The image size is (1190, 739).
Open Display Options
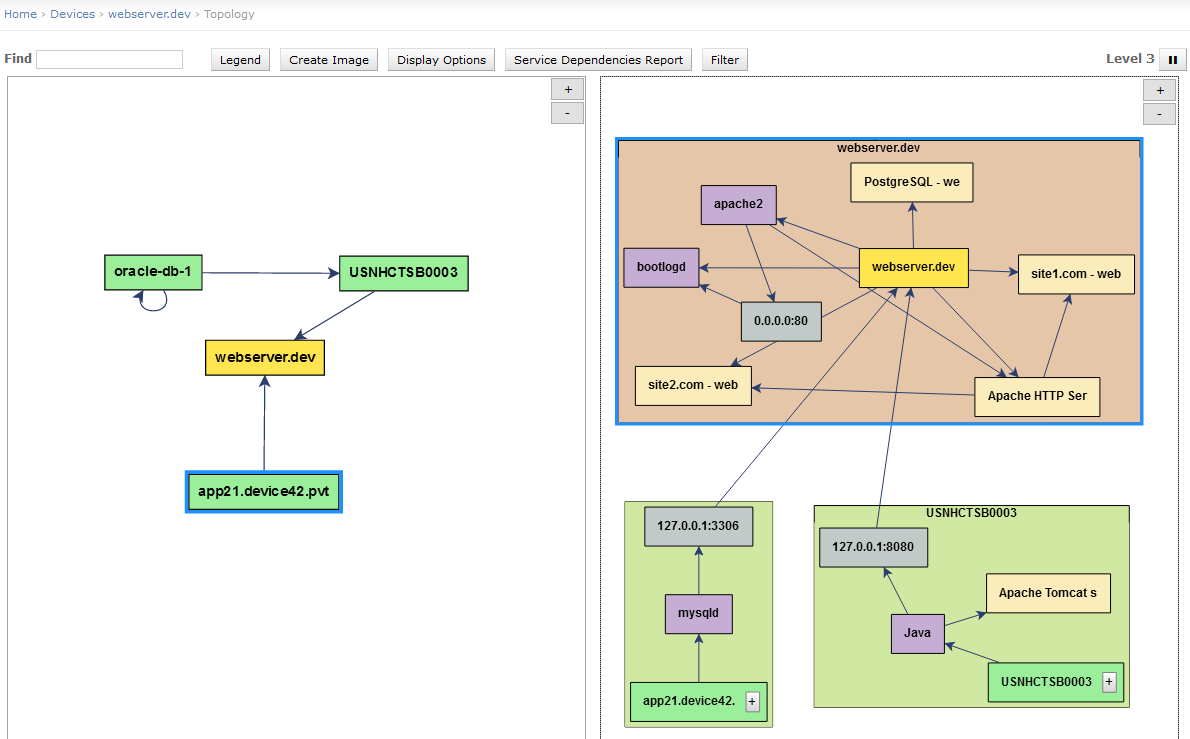[x=441, y=59]
